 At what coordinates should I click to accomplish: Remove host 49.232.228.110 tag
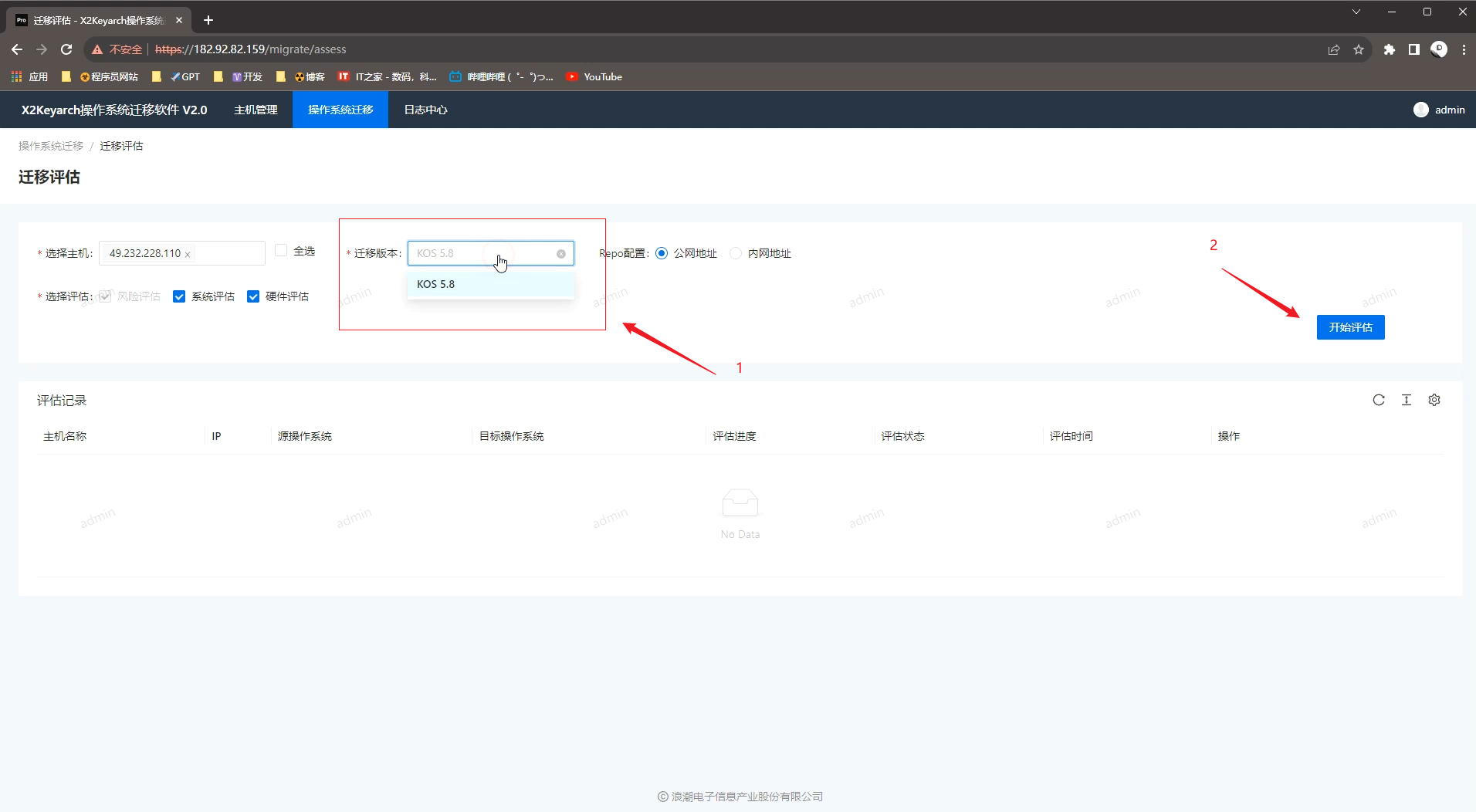coord(188,254)
